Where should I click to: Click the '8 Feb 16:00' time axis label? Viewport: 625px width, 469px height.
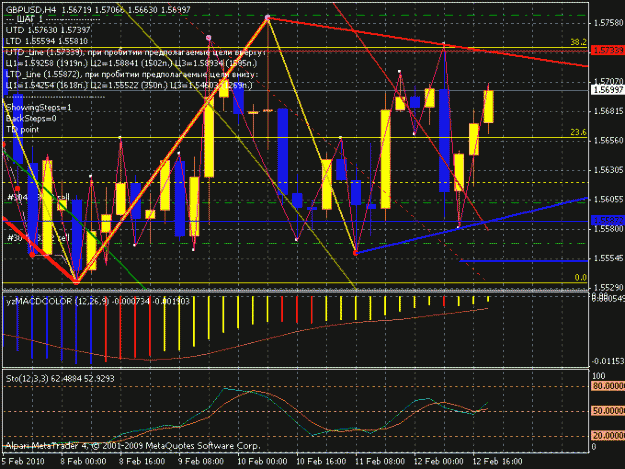142,461
